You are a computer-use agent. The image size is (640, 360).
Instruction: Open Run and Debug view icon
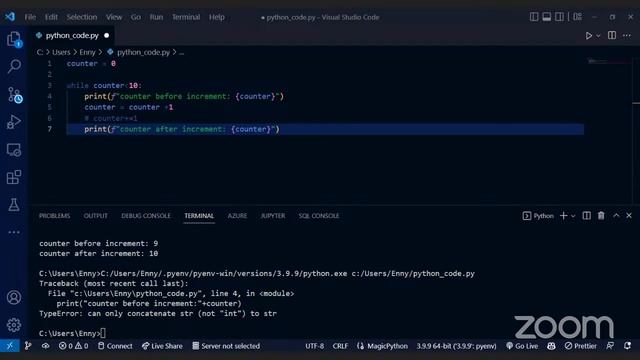14,122
